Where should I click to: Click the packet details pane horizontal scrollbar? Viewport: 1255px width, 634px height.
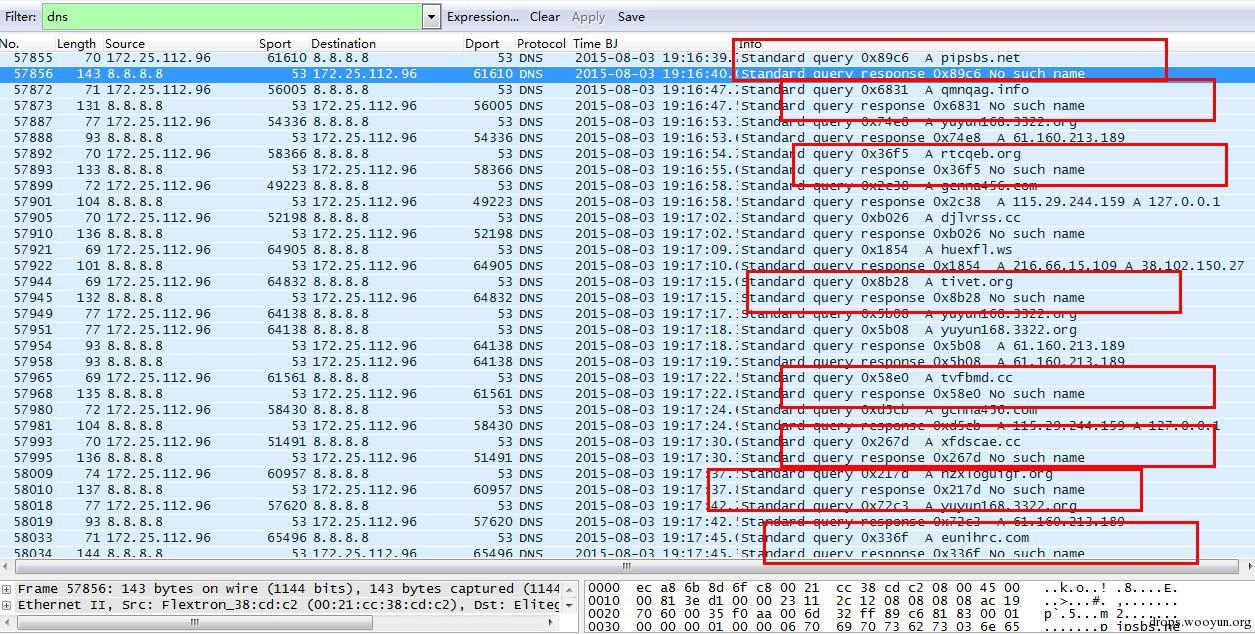tap(190, 622)
